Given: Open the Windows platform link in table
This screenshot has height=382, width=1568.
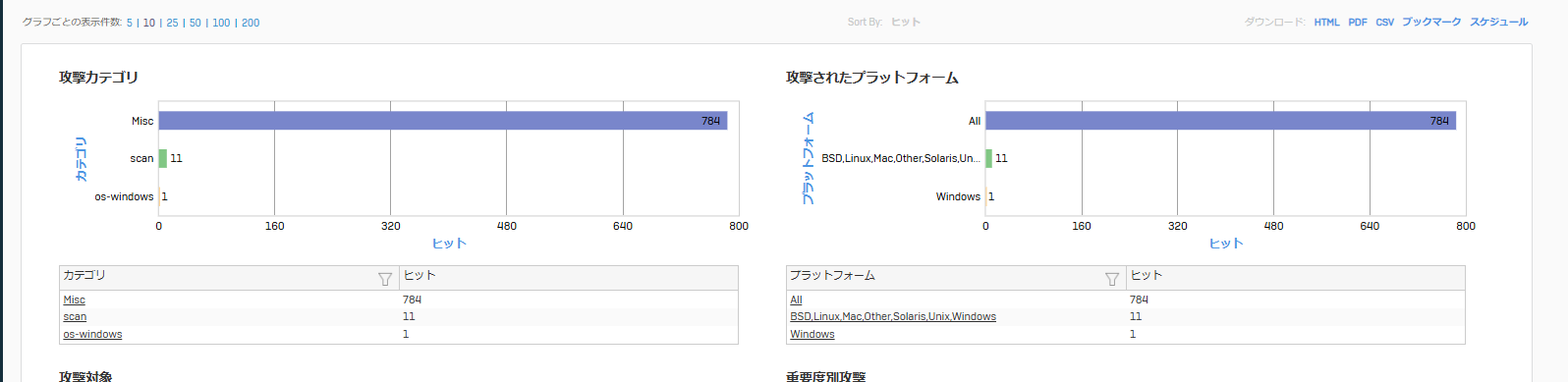Looking at the screenshot, I should [x=812, y=334].
